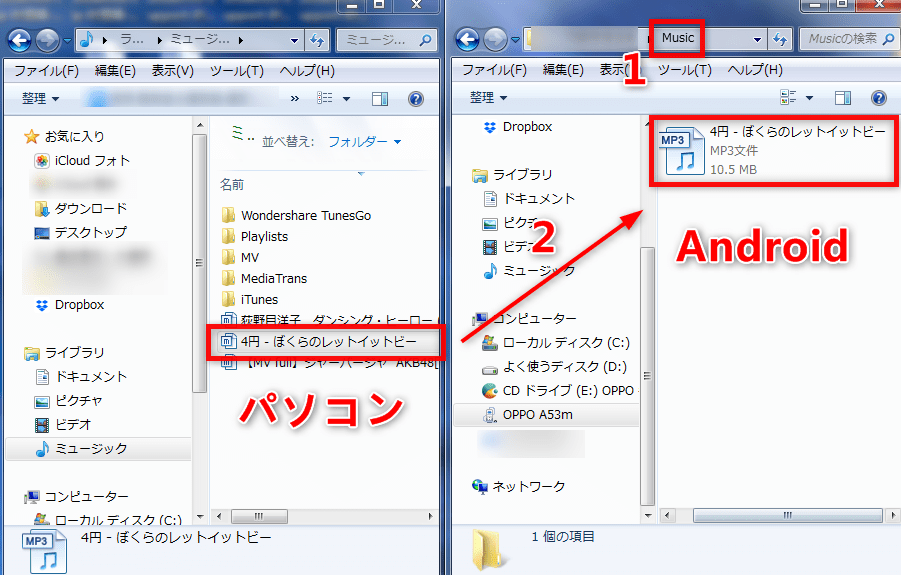
Task: Click the left window horizontal scrollbar thumb
Action: coord(259,516)
